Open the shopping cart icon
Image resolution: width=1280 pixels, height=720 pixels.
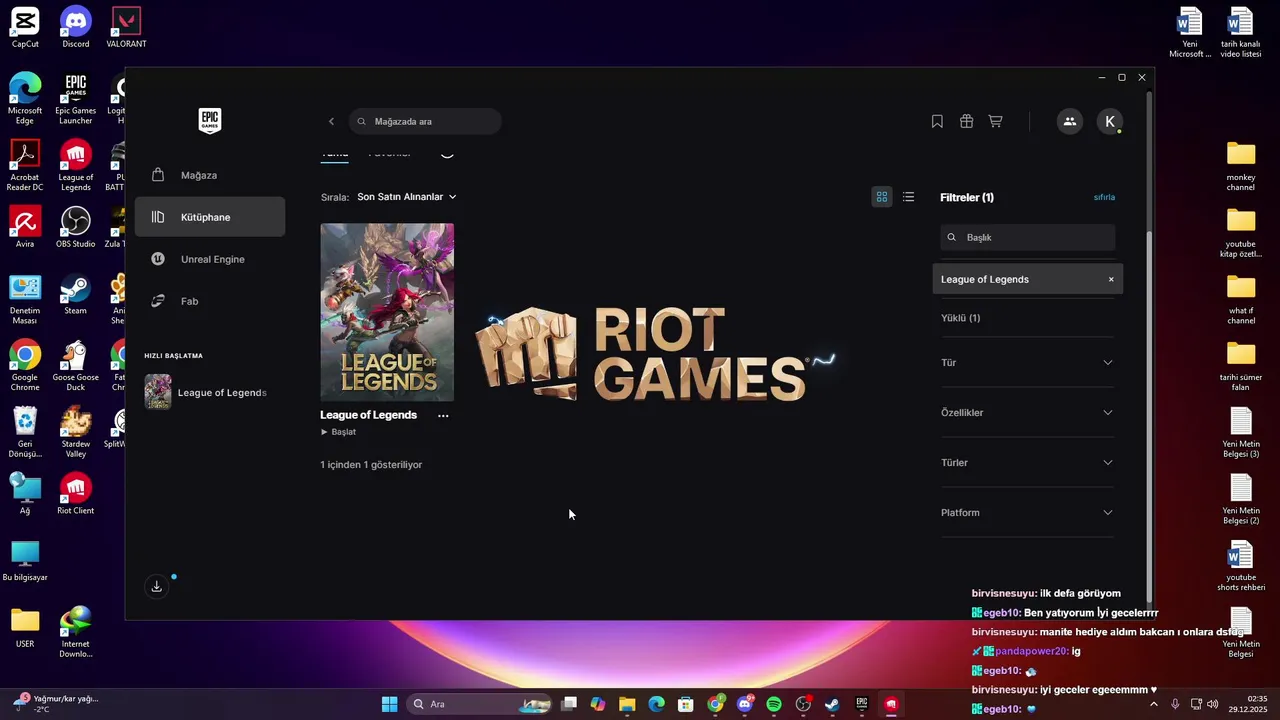pos(995,121)
